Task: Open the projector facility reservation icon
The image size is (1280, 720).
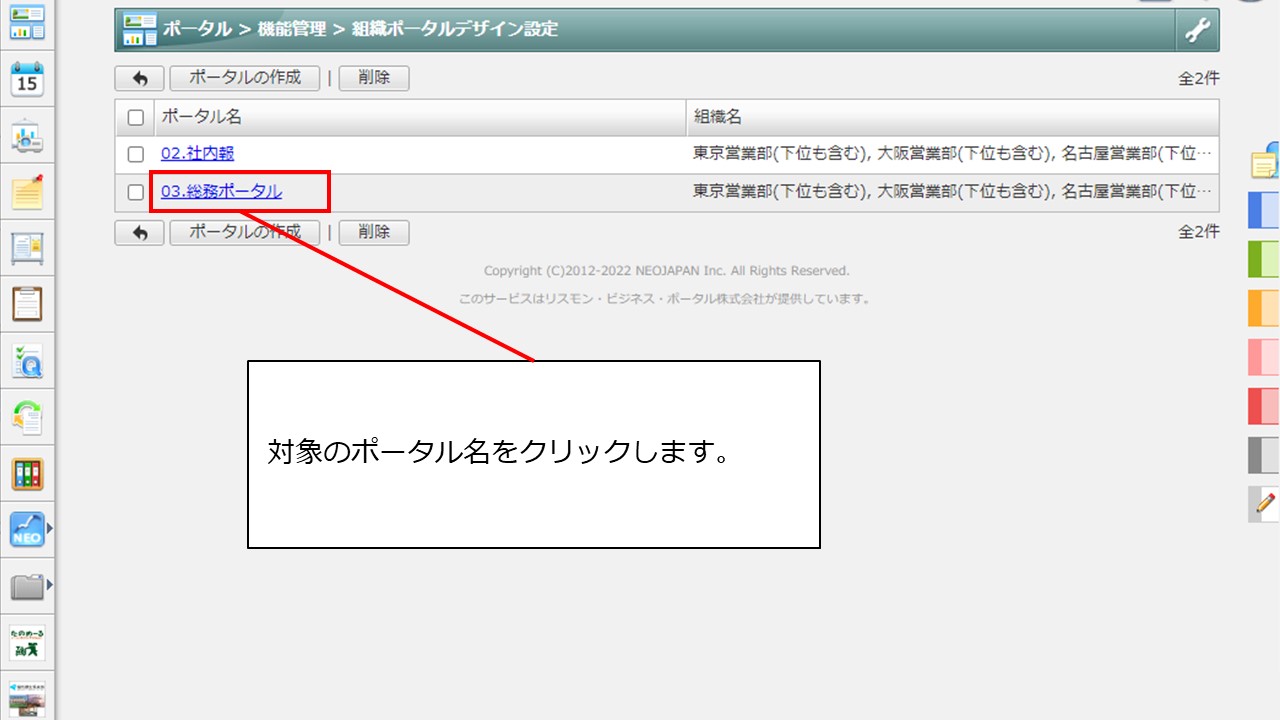Action: click(x=27, y=135)
